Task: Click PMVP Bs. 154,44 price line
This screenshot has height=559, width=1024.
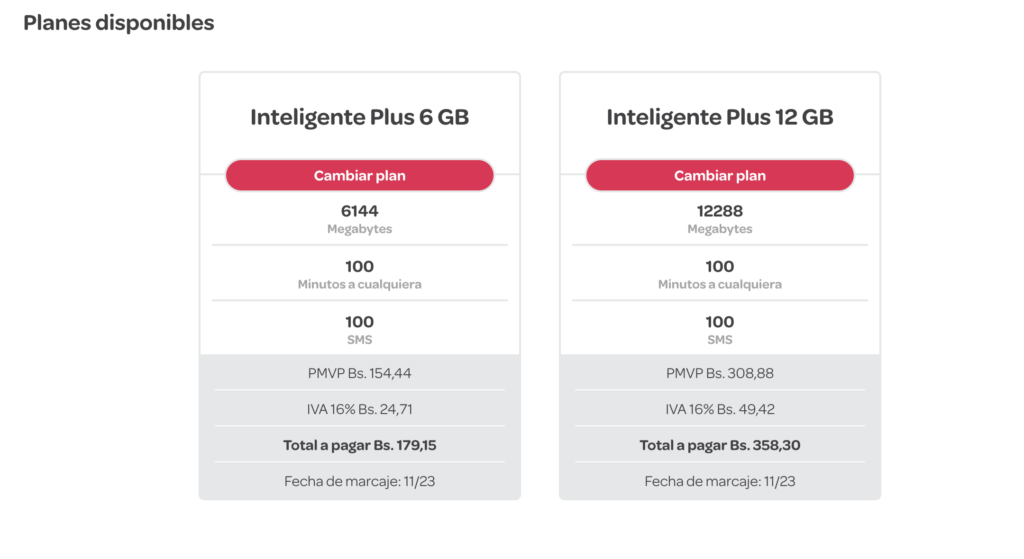Action: coord(359,373)
